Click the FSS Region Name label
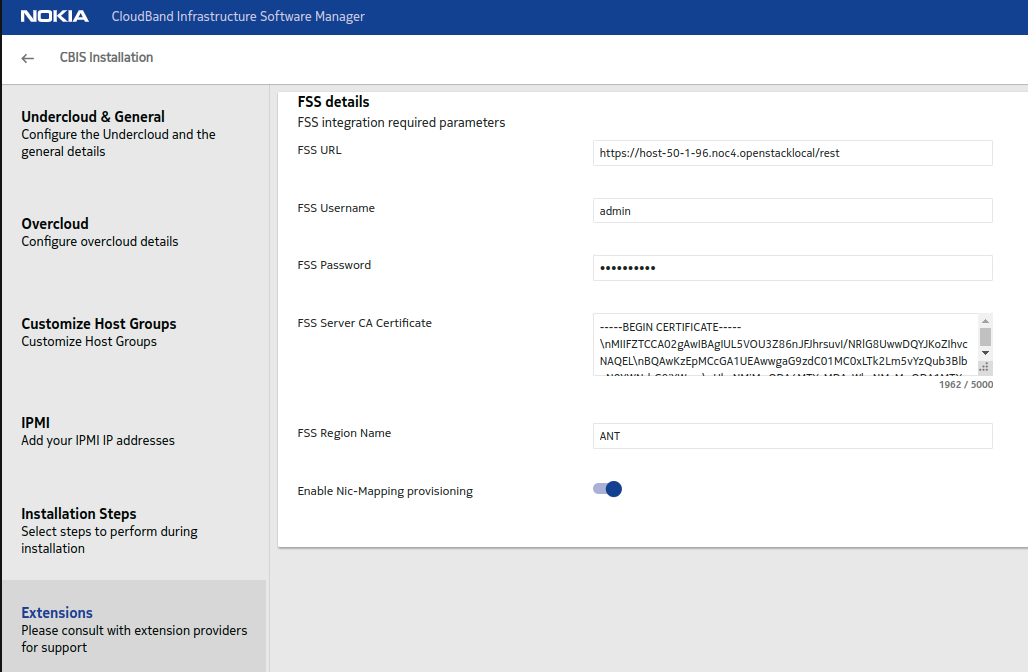Image resolution: width=1028 pixels, height=672 pixels. coord(344,433)
